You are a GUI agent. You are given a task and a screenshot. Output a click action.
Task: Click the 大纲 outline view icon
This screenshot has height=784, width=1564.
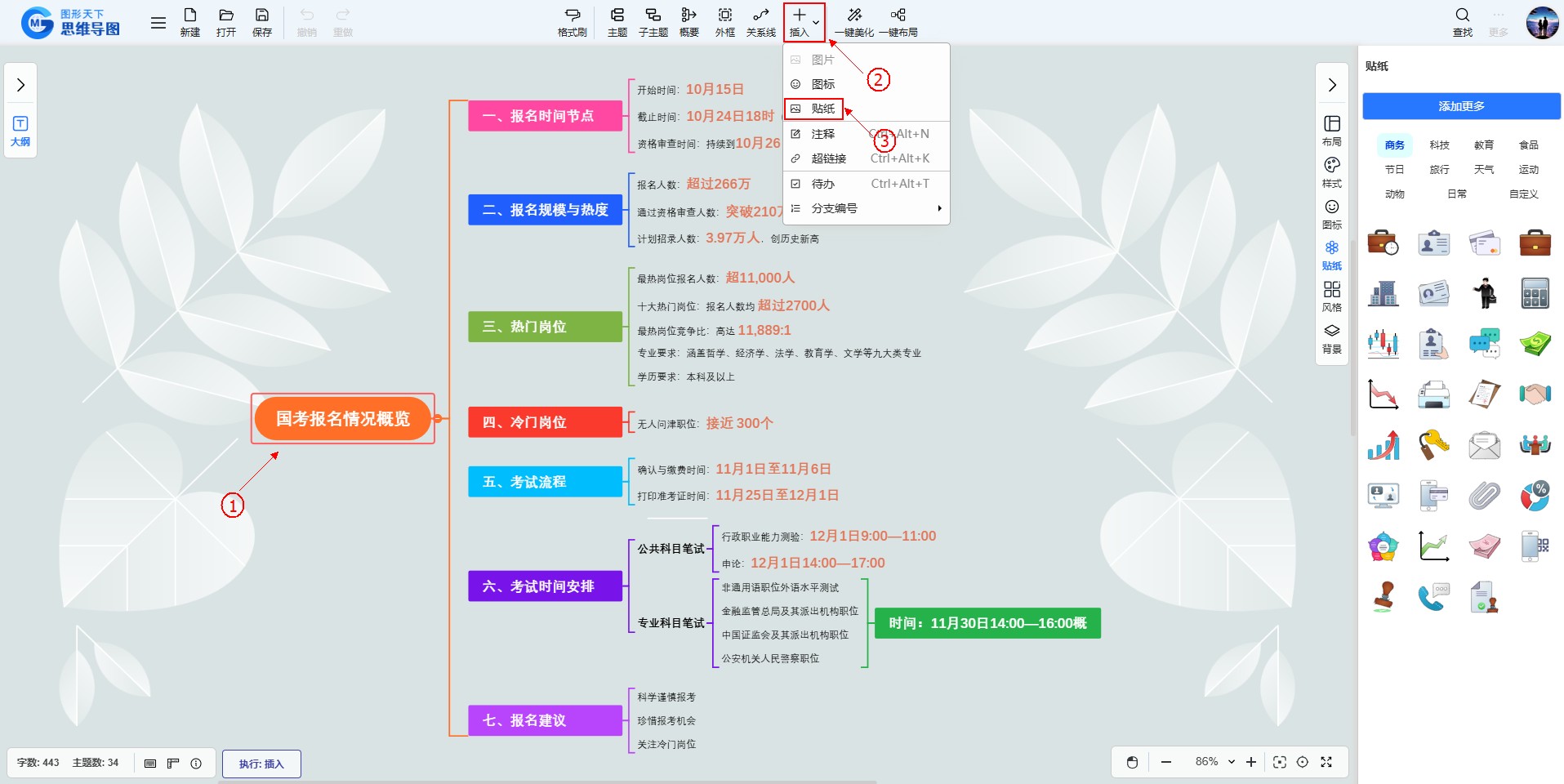(x=20, y=131)
